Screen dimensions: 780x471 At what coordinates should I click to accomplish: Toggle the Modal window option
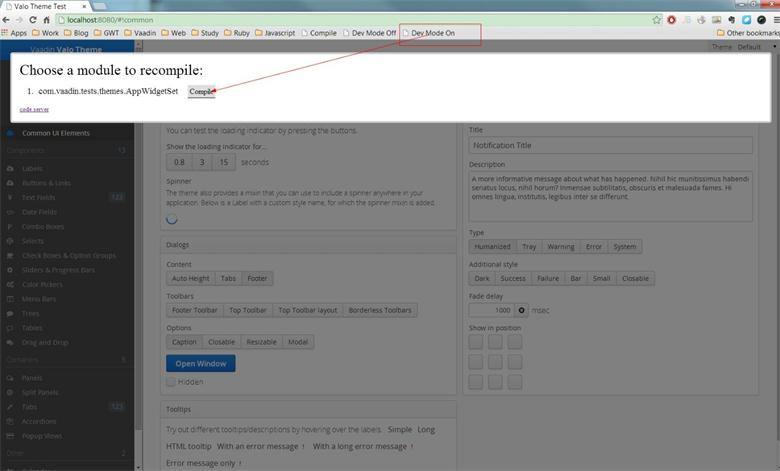pyautogui.click(x=297, y=341)
